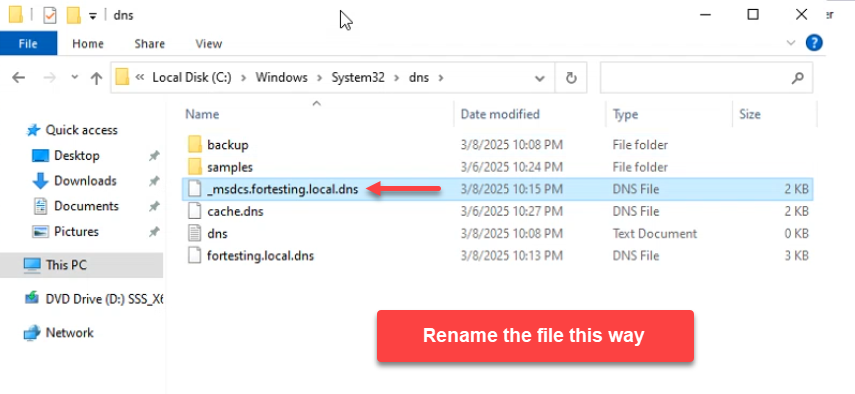The image size is (855, 394).
Task: Switch to the Home ribbon tab
Action: [88, 44]
